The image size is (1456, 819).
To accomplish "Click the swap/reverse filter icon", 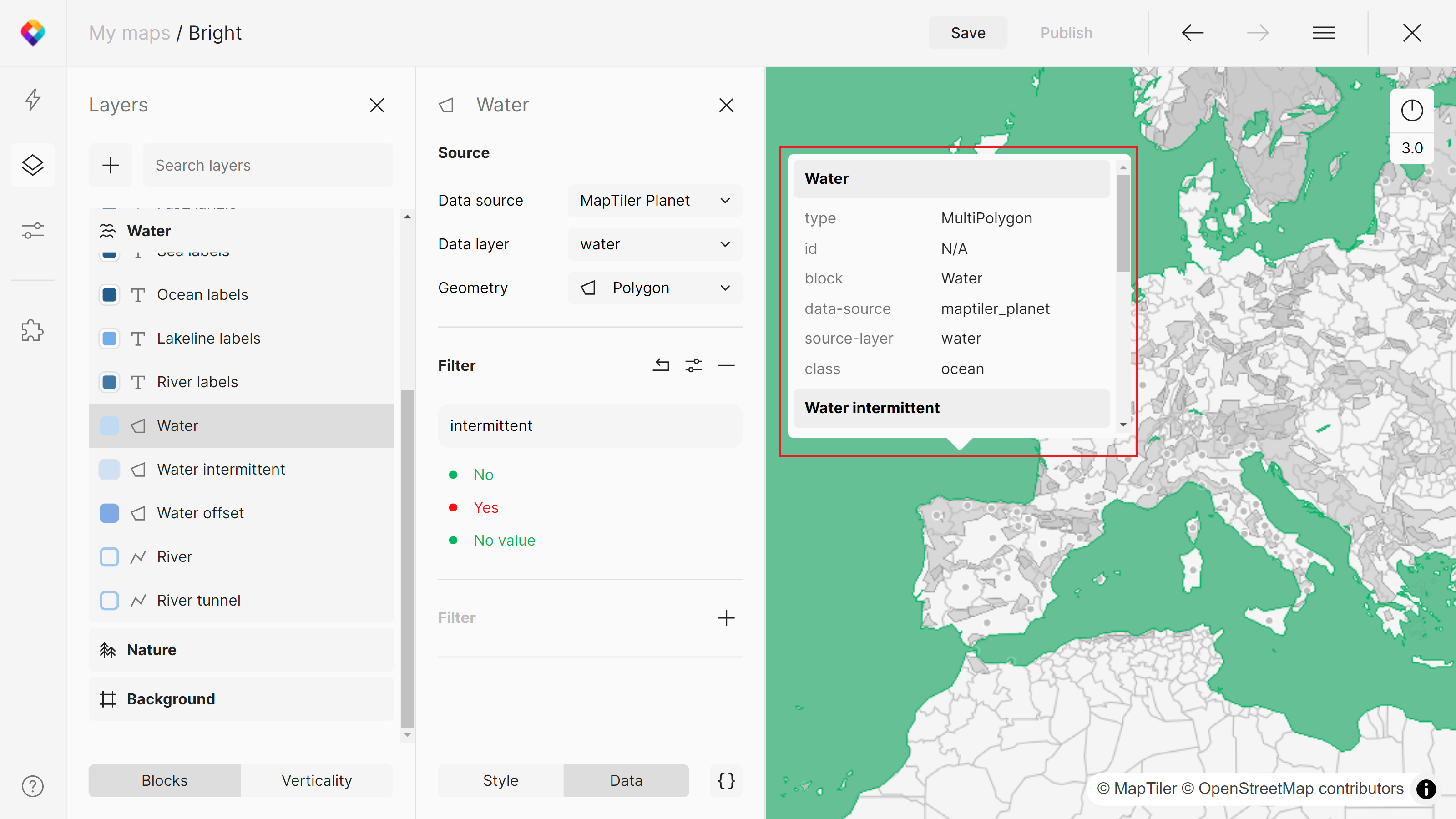I will click(x=661, y=365).
